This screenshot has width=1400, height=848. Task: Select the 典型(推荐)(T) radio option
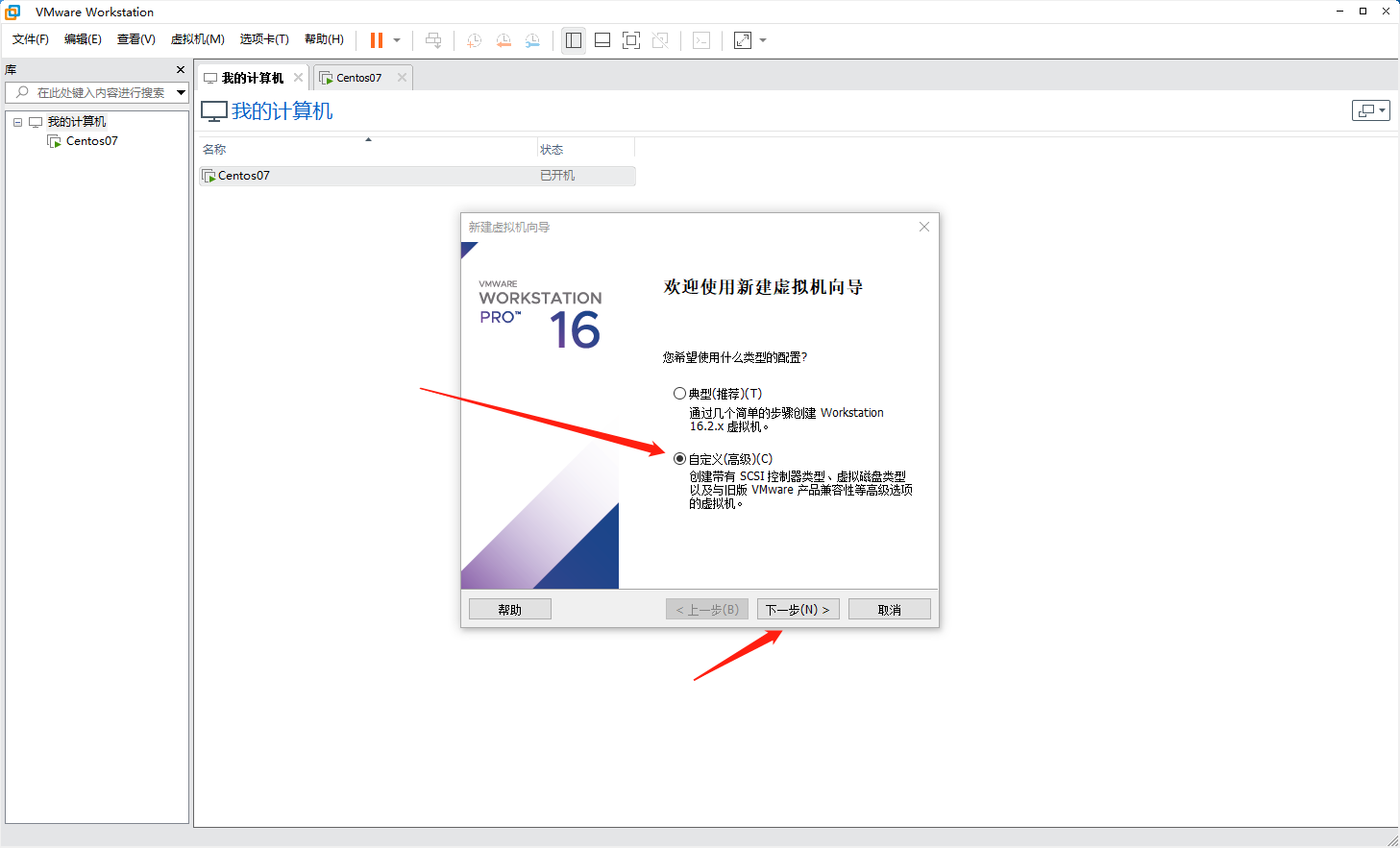[x=679, y=394]
